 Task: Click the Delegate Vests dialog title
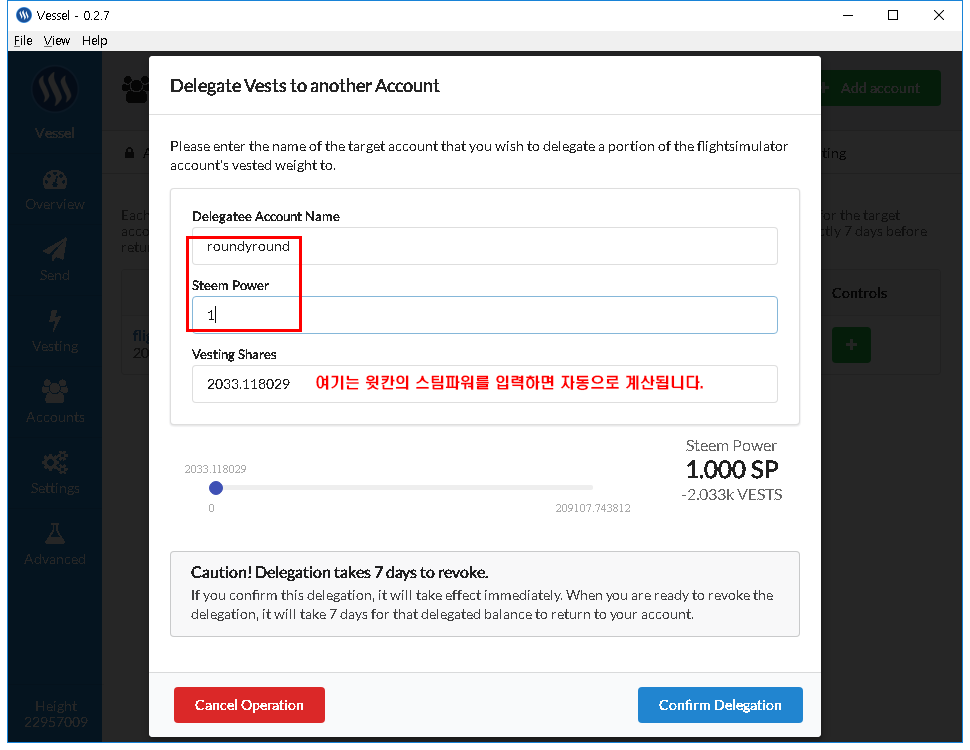(304, 85)
